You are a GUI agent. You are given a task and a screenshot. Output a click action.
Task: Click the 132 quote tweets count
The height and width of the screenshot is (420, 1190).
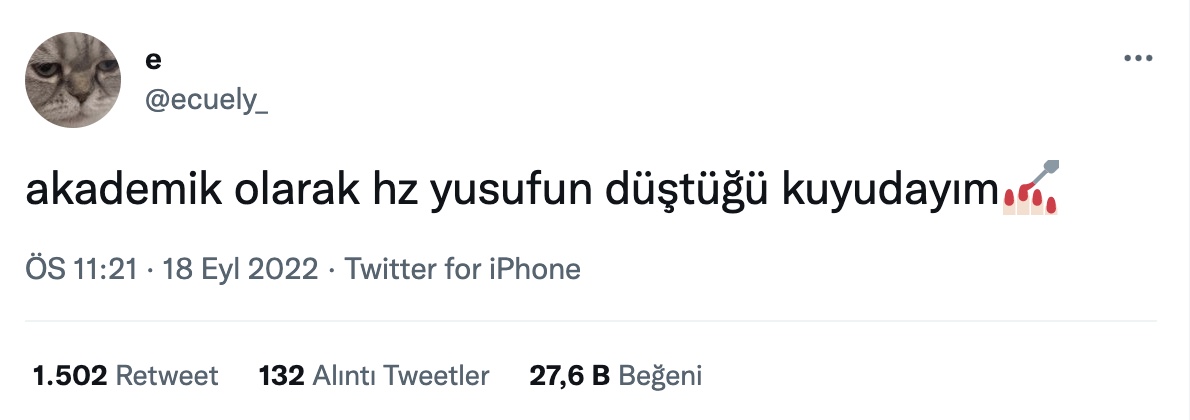[281, 376]
